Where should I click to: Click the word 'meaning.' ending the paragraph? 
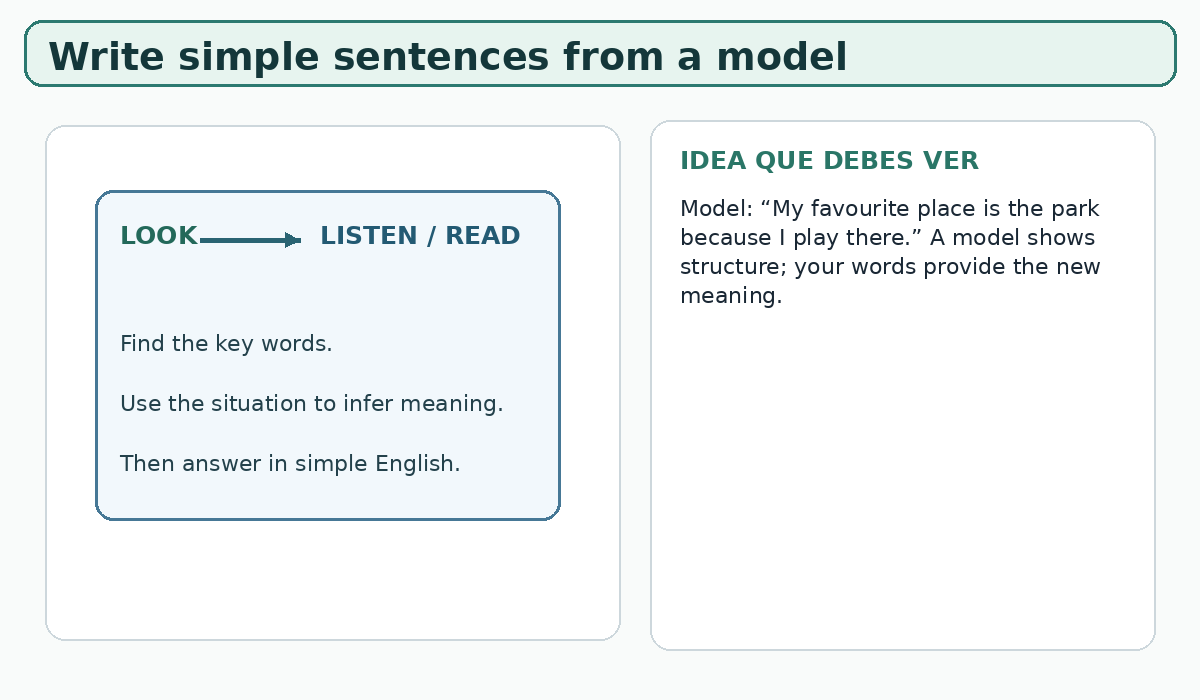coord(731,296)
